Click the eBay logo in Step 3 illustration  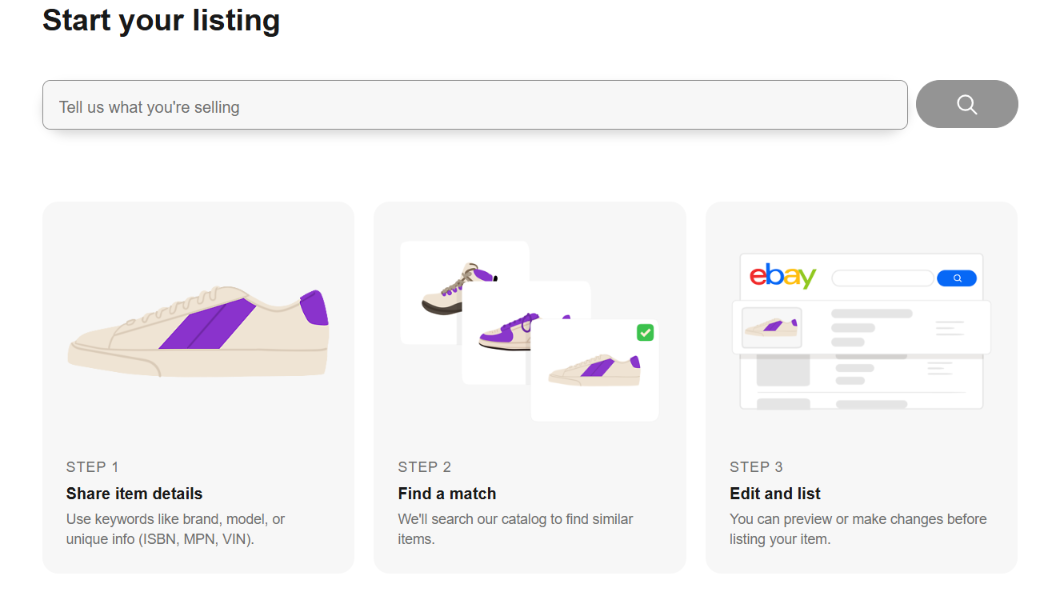click(783, 276)
